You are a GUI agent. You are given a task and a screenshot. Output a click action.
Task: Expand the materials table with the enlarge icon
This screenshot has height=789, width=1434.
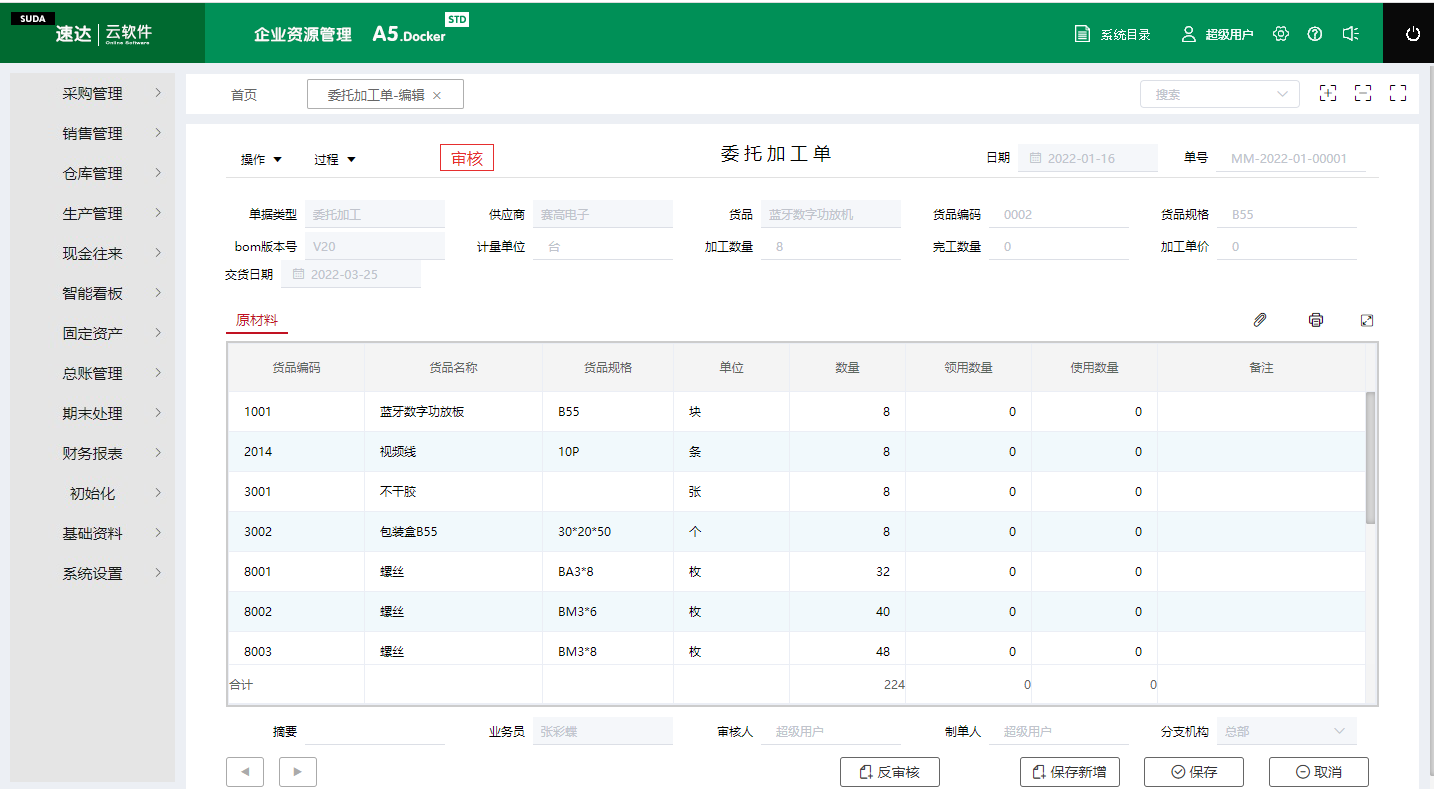[1367, 320]
